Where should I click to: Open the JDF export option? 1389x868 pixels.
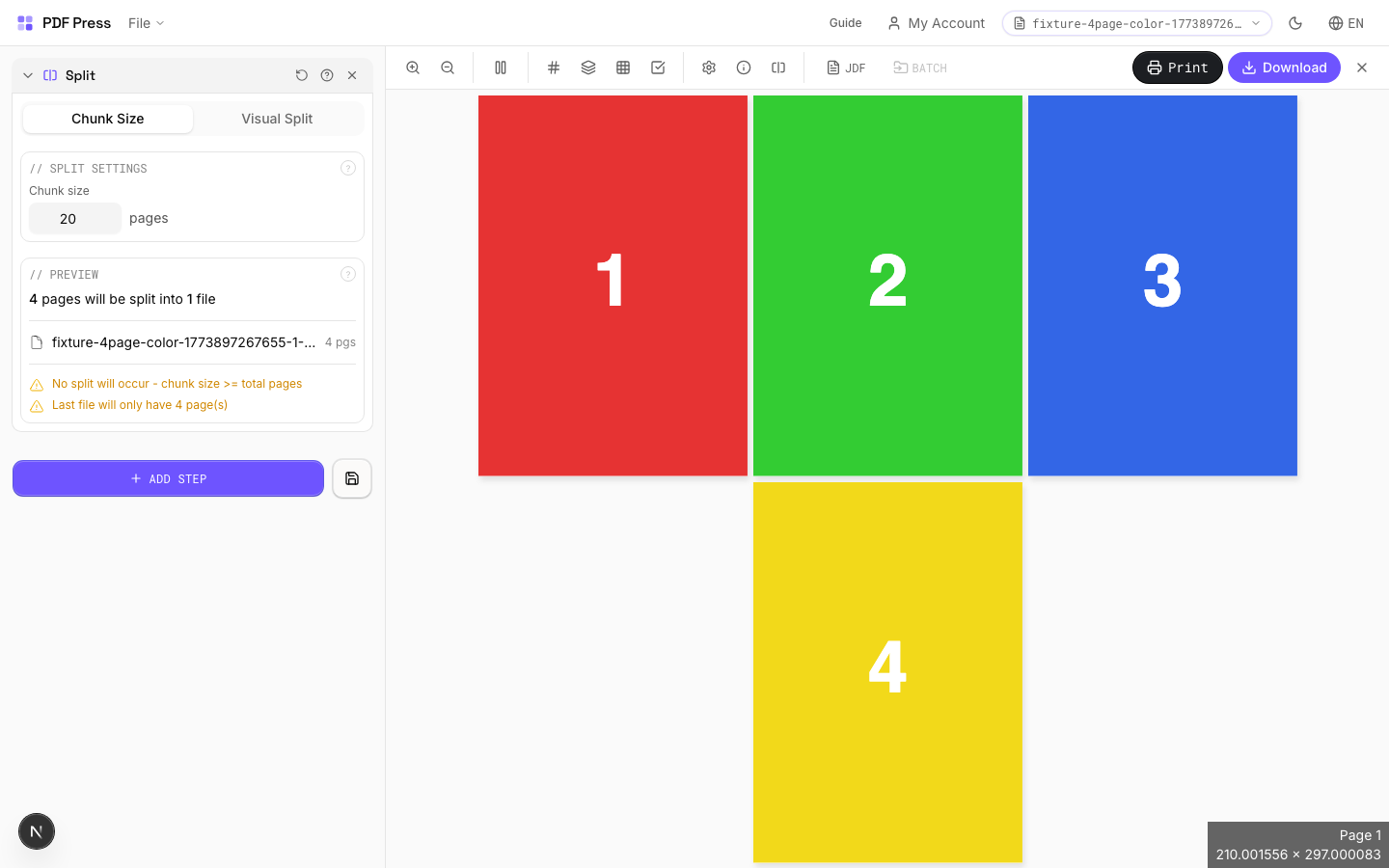(845, 68)
